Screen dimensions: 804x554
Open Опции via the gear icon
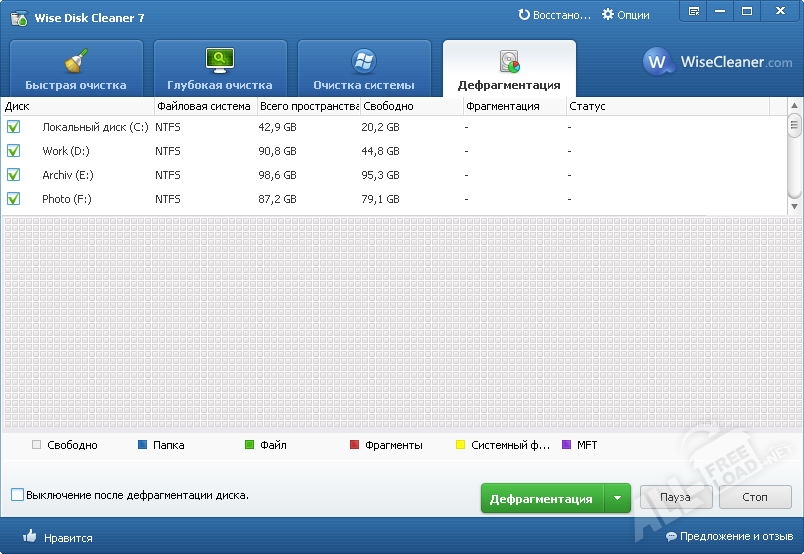(x=607, y=15)
